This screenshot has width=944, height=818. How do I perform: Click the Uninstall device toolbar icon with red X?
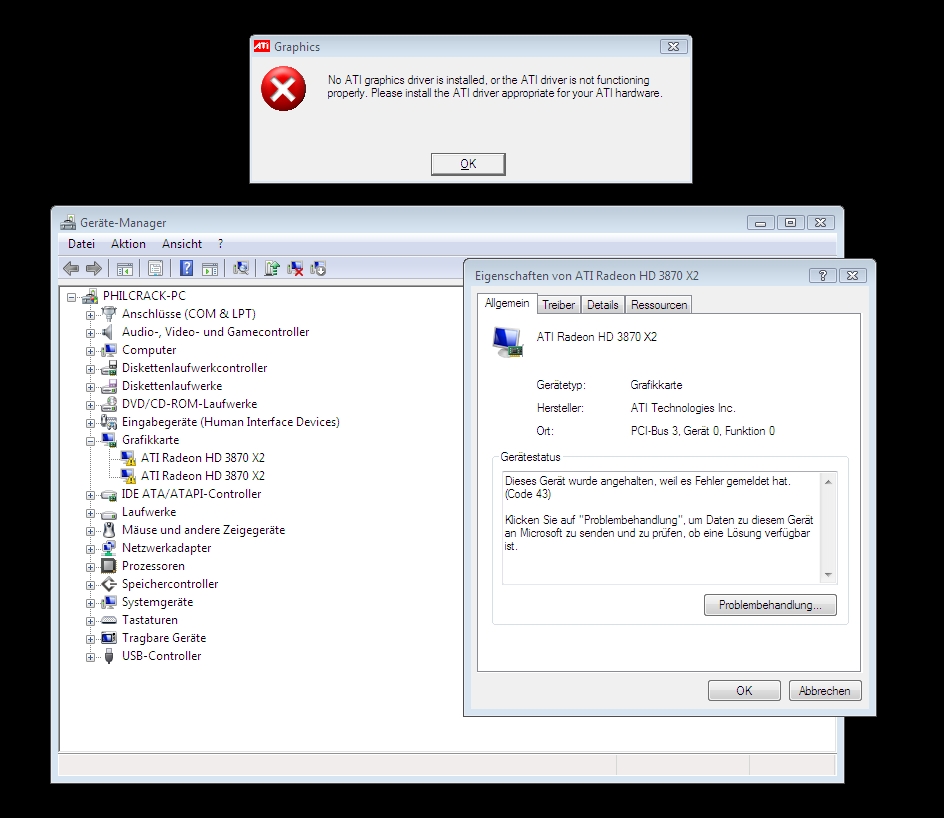(x=295, y=268)
